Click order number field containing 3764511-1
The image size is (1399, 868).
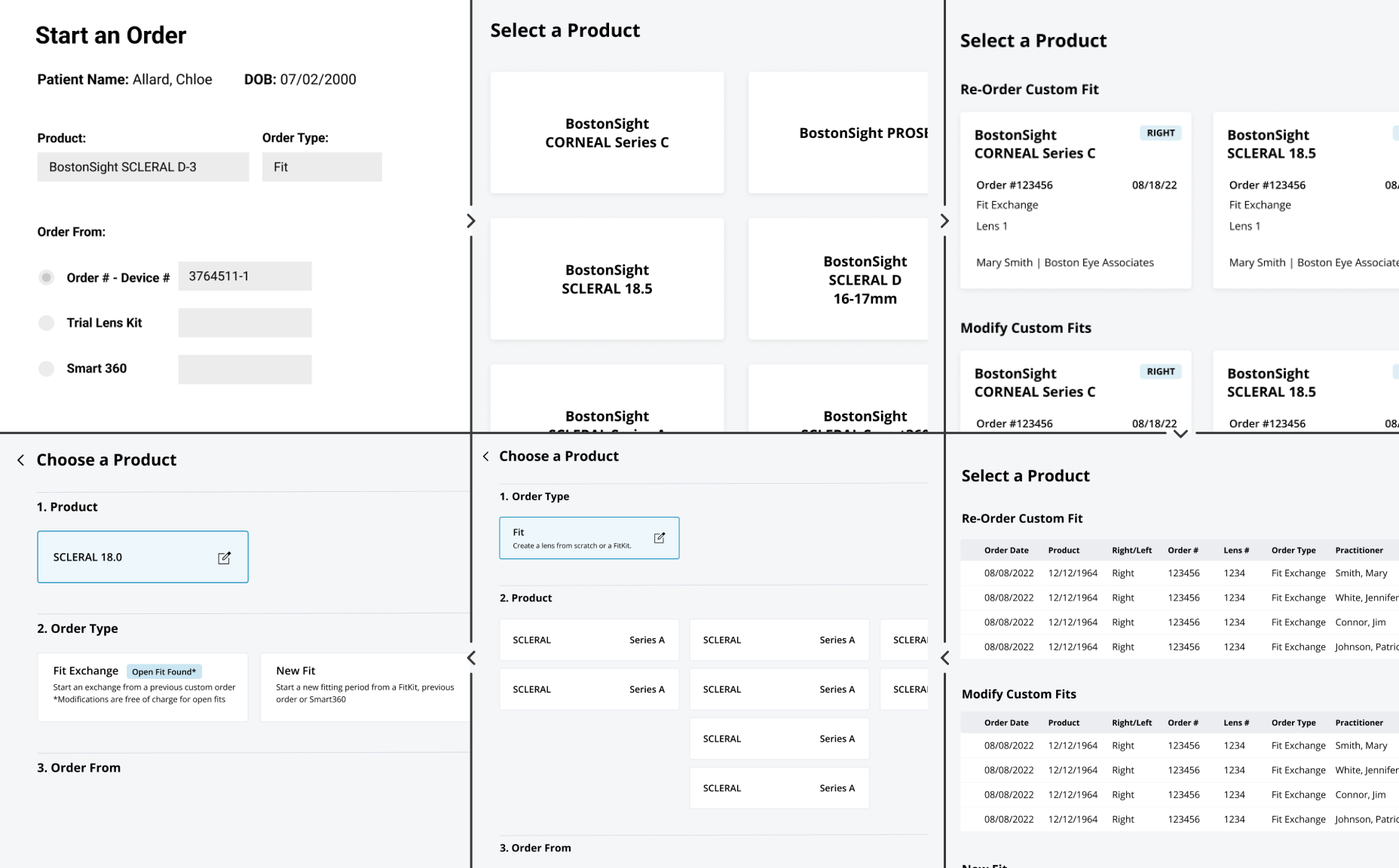(245, 276)
